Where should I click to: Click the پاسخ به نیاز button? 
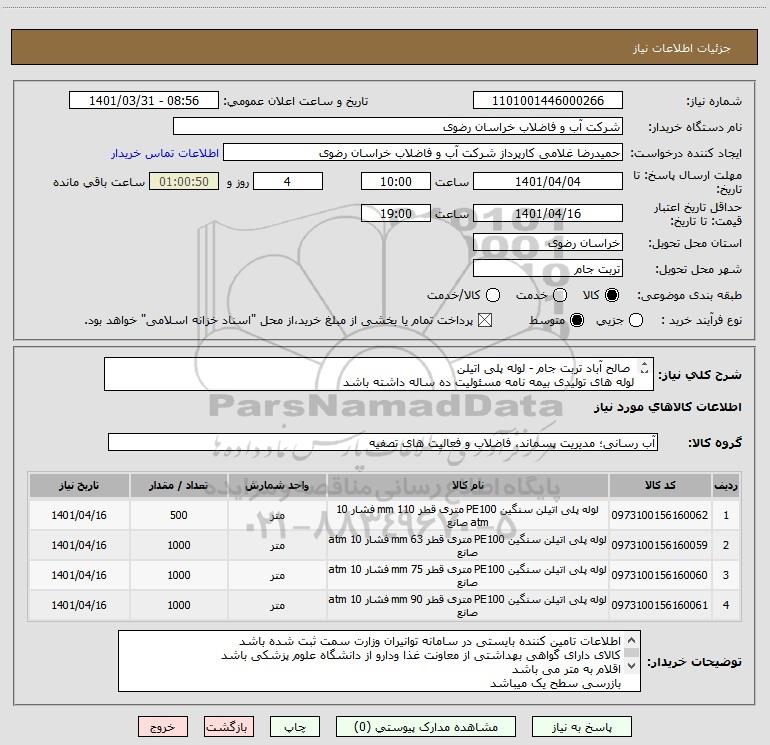click(581, 727)
